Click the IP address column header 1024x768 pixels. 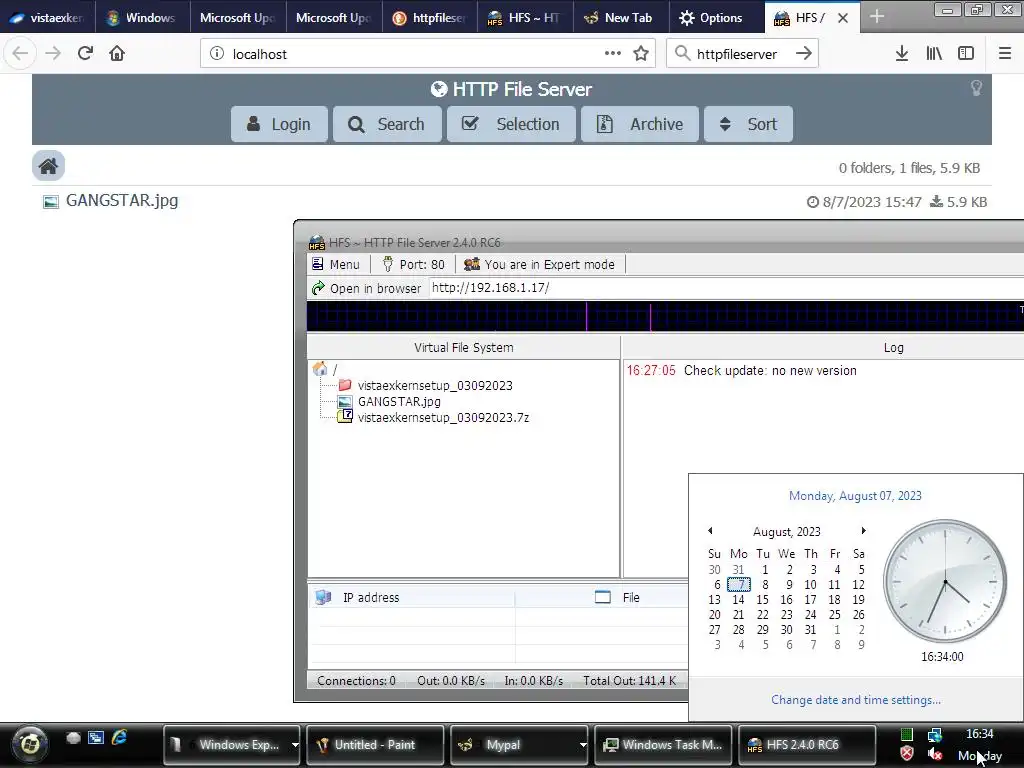(x=411, y=598)
